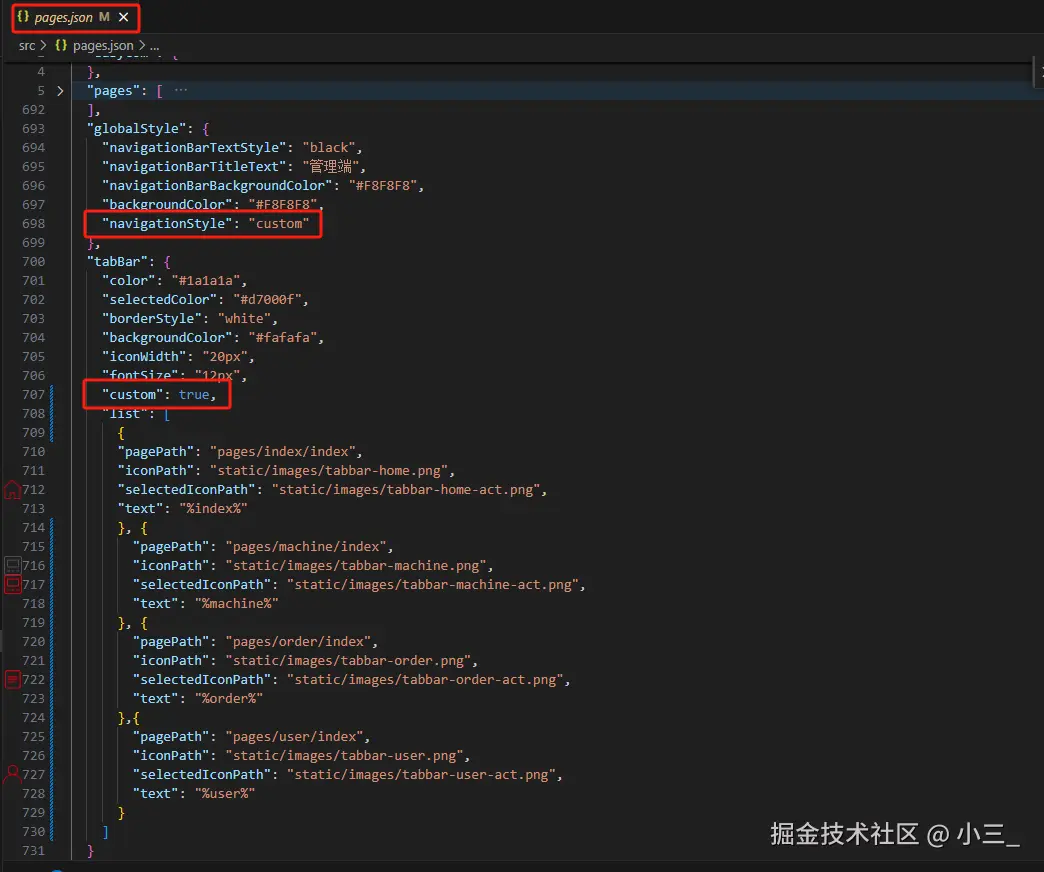Click the "#1a1a1a" color value
Image resolution: width=1044 pixels, height=872 pixels.
tap(206, 280)
